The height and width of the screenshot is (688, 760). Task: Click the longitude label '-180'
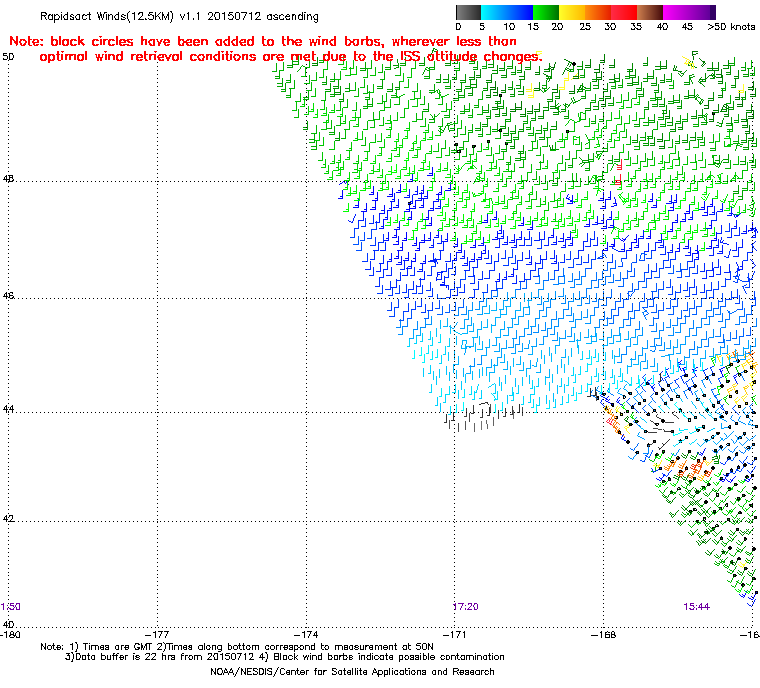pyautogui.click(x=10, y=634)
